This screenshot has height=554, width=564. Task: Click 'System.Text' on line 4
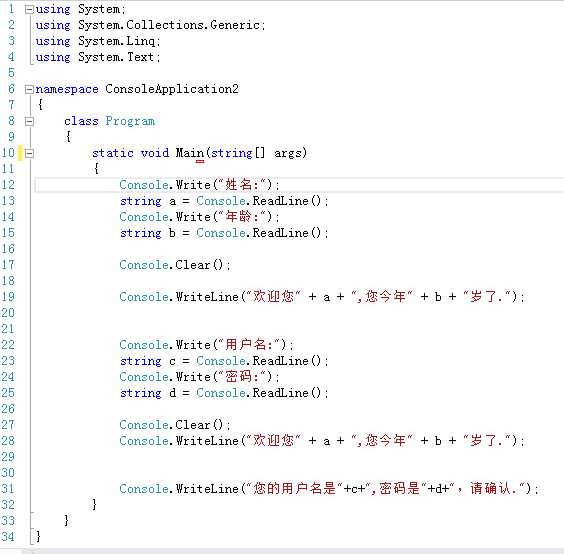(x=116, y=57)
